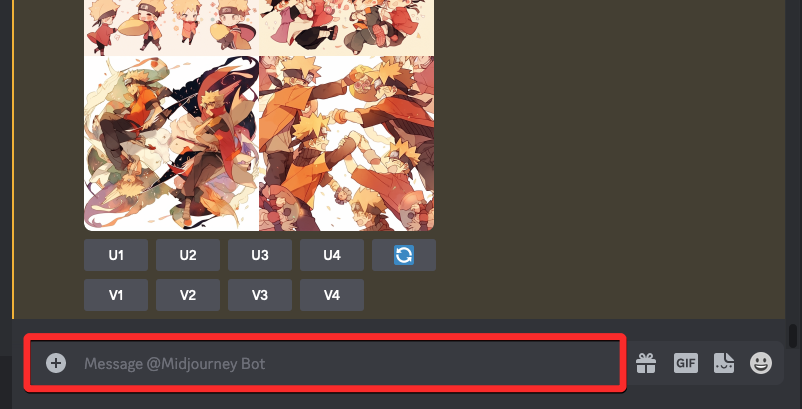
Task: Click the U3 upscale button
Action: [260, 255]
